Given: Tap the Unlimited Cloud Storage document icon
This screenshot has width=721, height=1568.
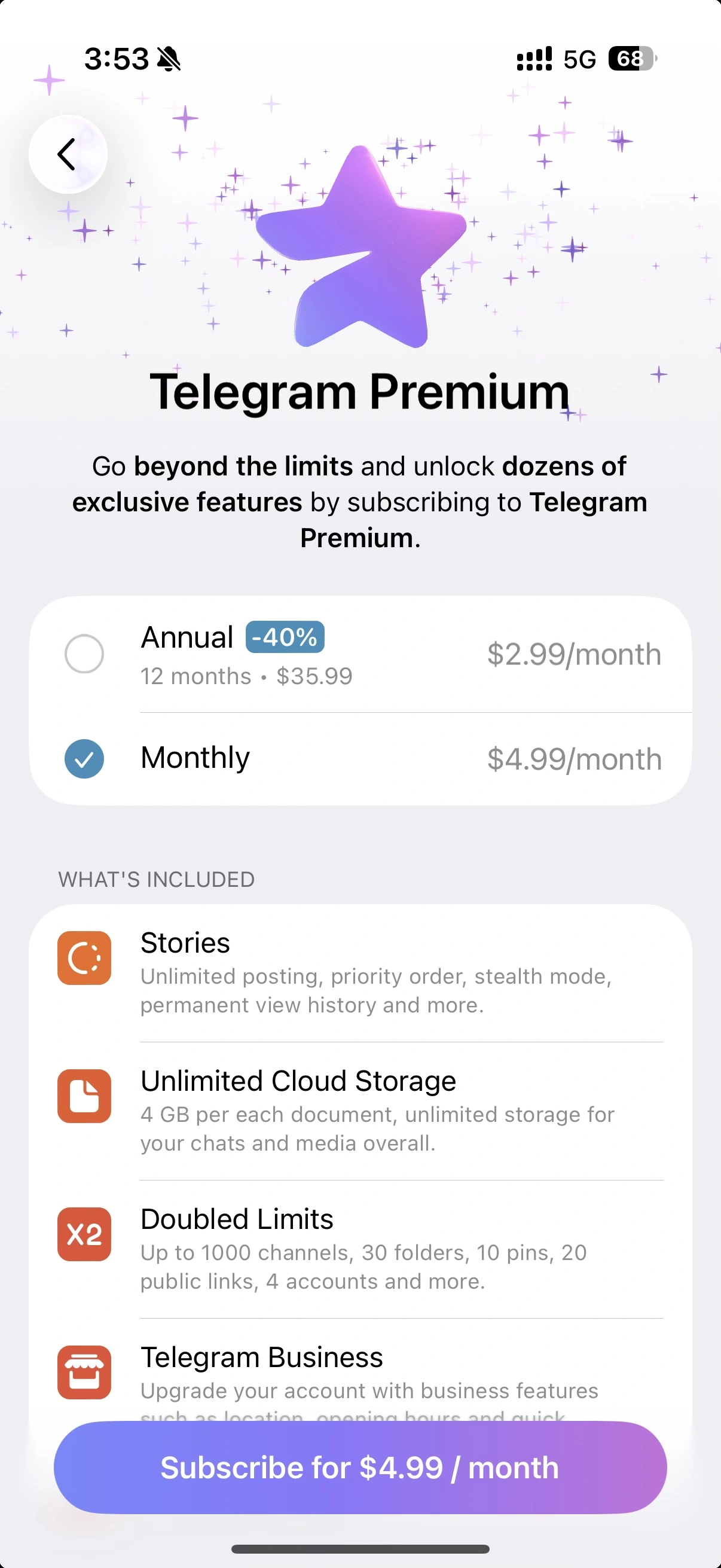Looking at the screenshot, I should click(x=84, y=1096).
